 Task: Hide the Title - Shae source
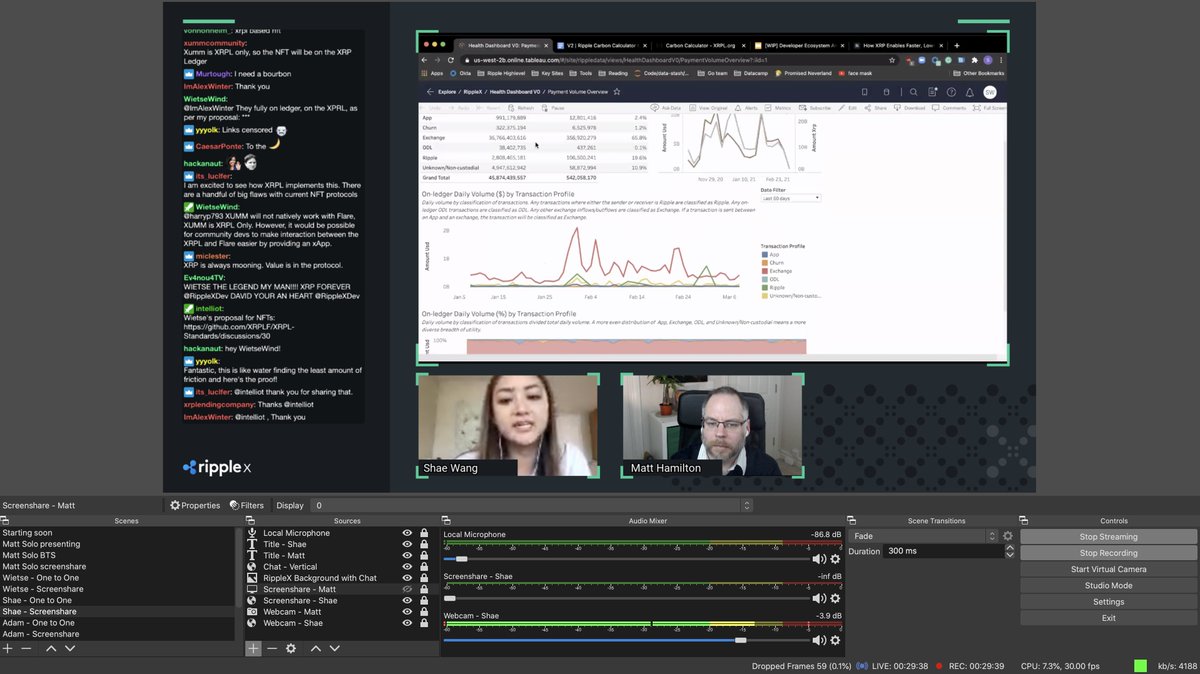407,544
